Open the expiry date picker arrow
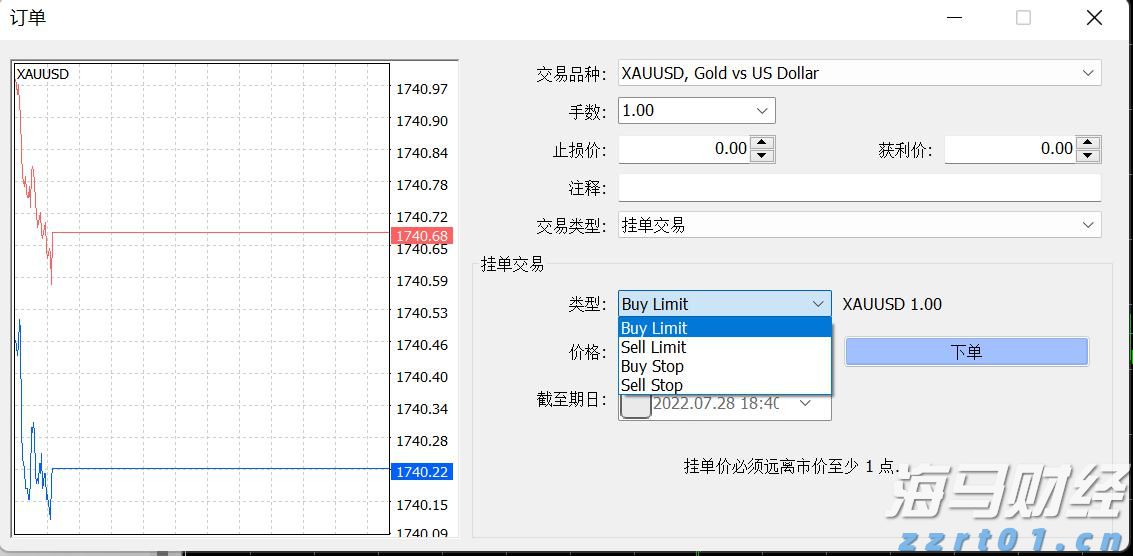Screen dimensions: 1133x556 [805, 404]
